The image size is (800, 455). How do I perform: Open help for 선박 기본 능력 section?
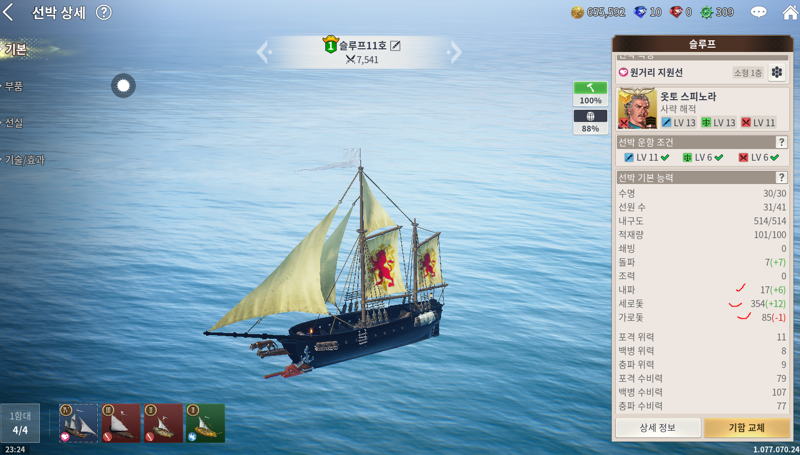781,178
